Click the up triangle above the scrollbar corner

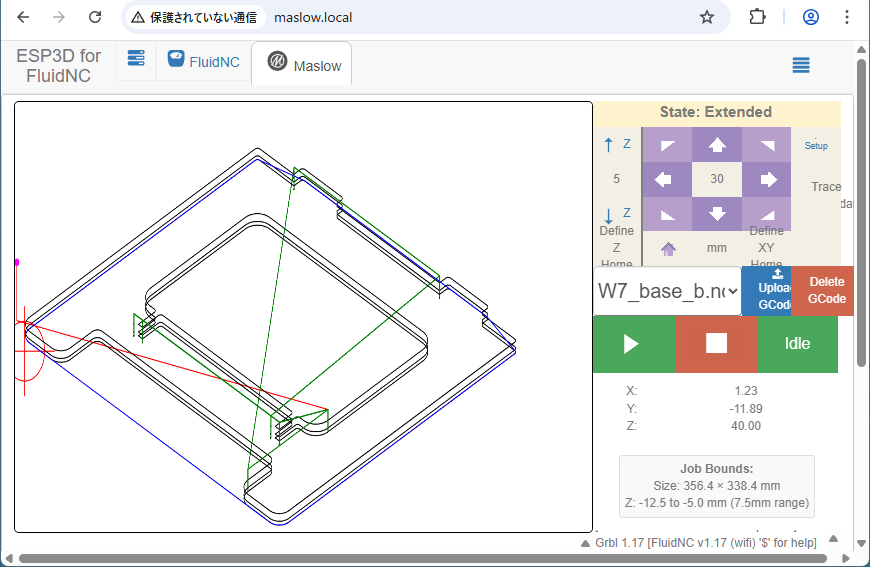833,539
